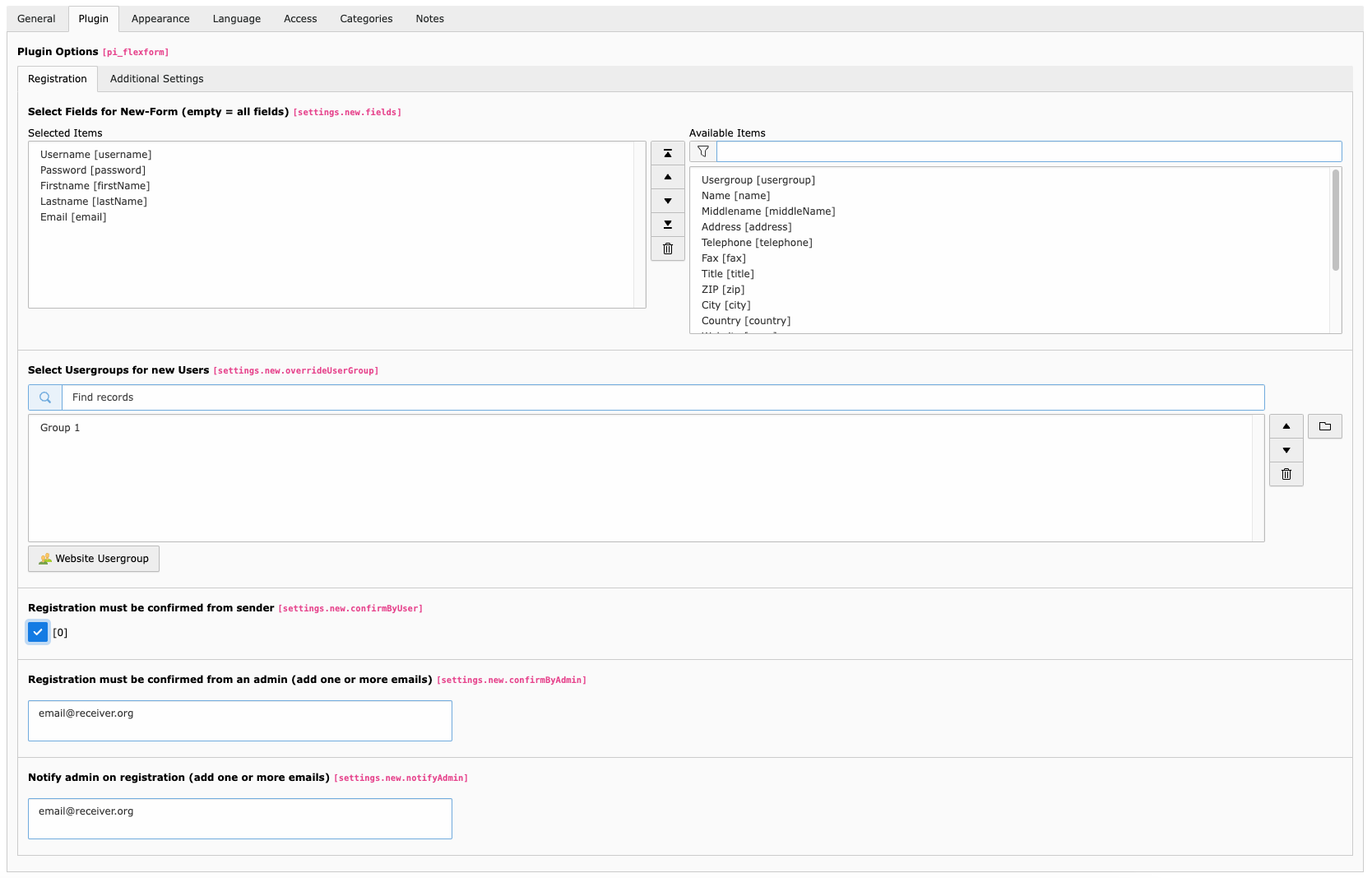Move selected field down one position

[667, 201]
